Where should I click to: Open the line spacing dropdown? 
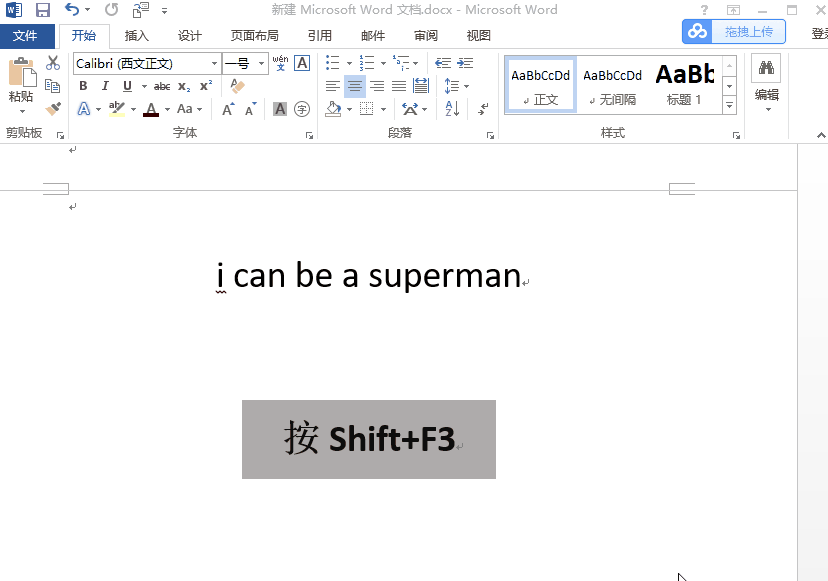click(466, 86)
